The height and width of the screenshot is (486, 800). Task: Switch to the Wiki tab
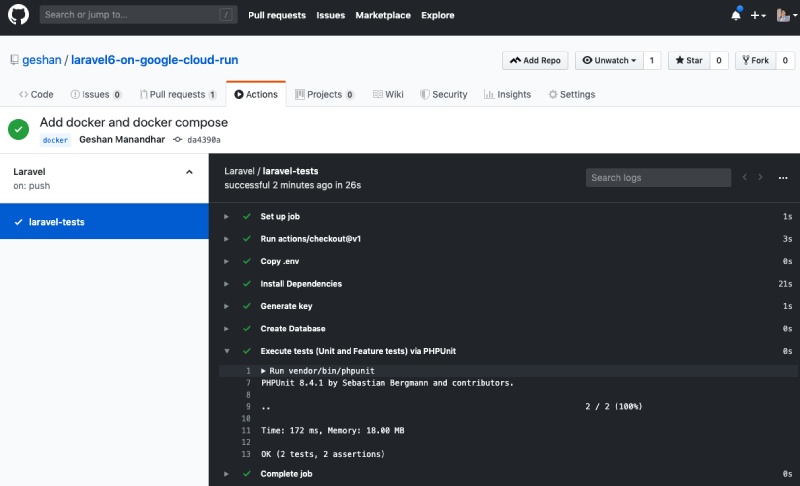[388, 94]
